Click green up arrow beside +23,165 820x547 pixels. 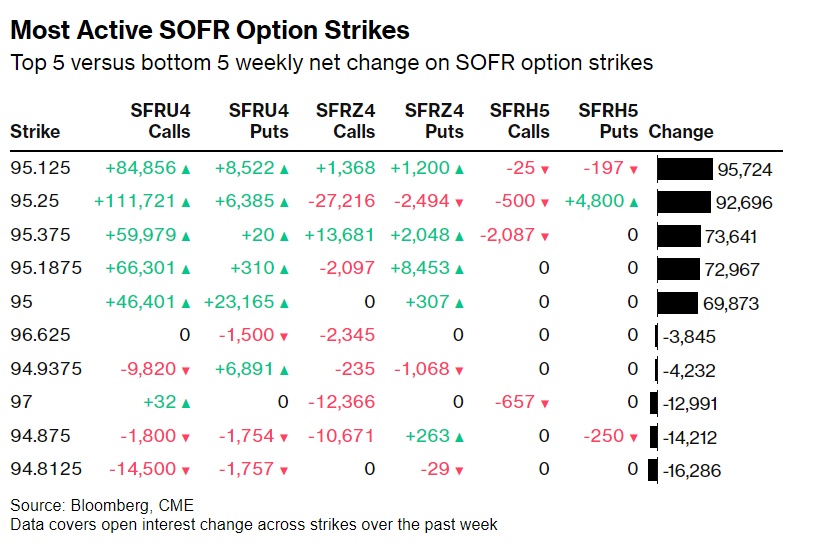point(284,304)
